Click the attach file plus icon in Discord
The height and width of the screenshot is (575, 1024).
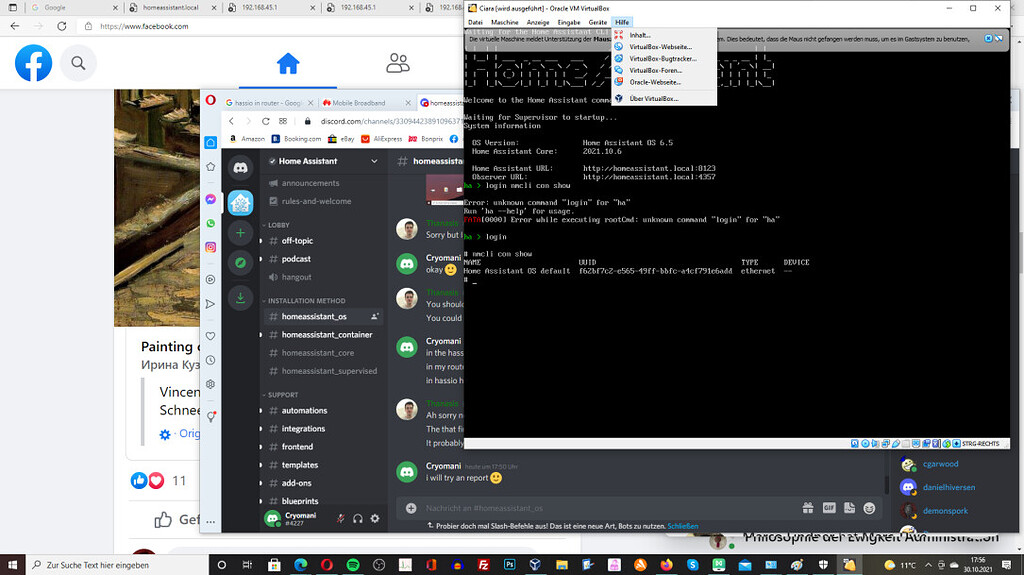point(411,508)
